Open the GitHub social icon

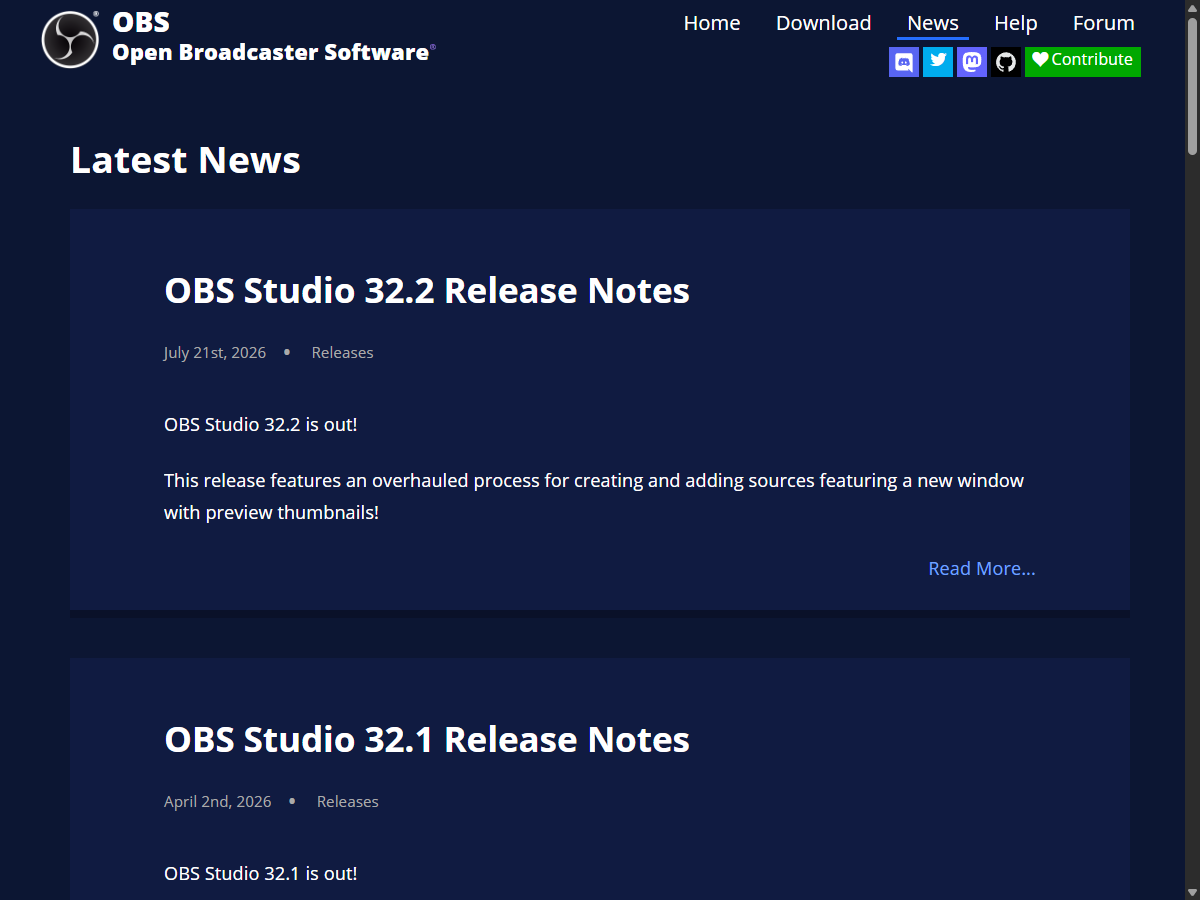(1006, 62)
